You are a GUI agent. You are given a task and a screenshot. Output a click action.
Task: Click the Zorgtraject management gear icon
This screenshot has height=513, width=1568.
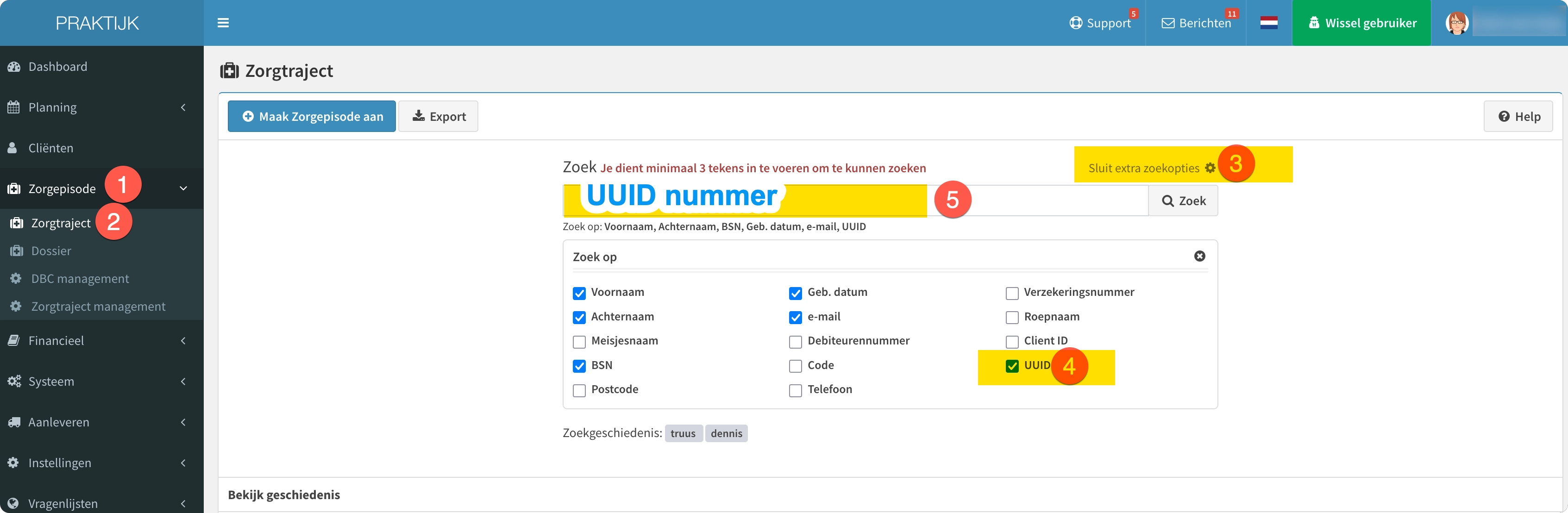point(16,306)
